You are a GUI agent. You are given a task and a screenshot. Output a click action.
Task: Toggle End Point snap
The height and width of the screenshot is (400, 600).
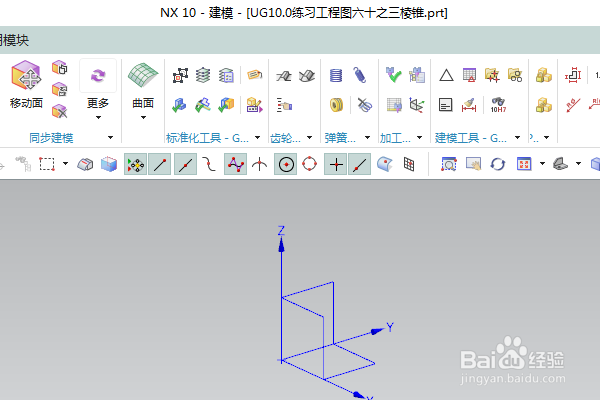pos(160,165)
